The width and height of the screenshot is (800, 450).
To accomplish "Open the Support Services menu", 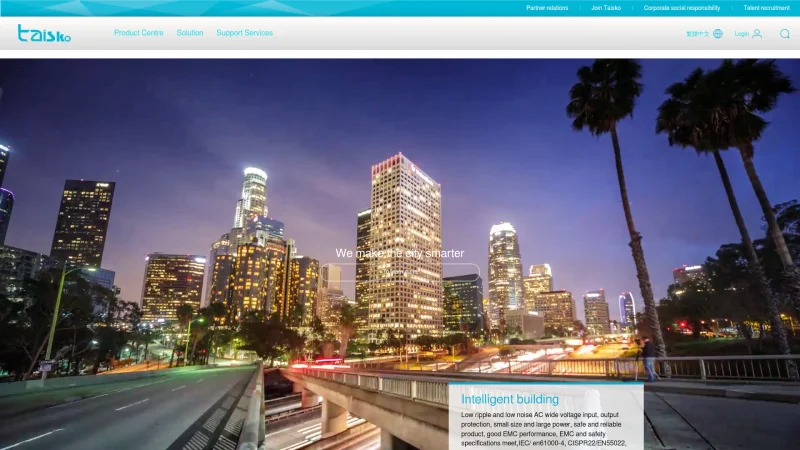I will 244,33.
